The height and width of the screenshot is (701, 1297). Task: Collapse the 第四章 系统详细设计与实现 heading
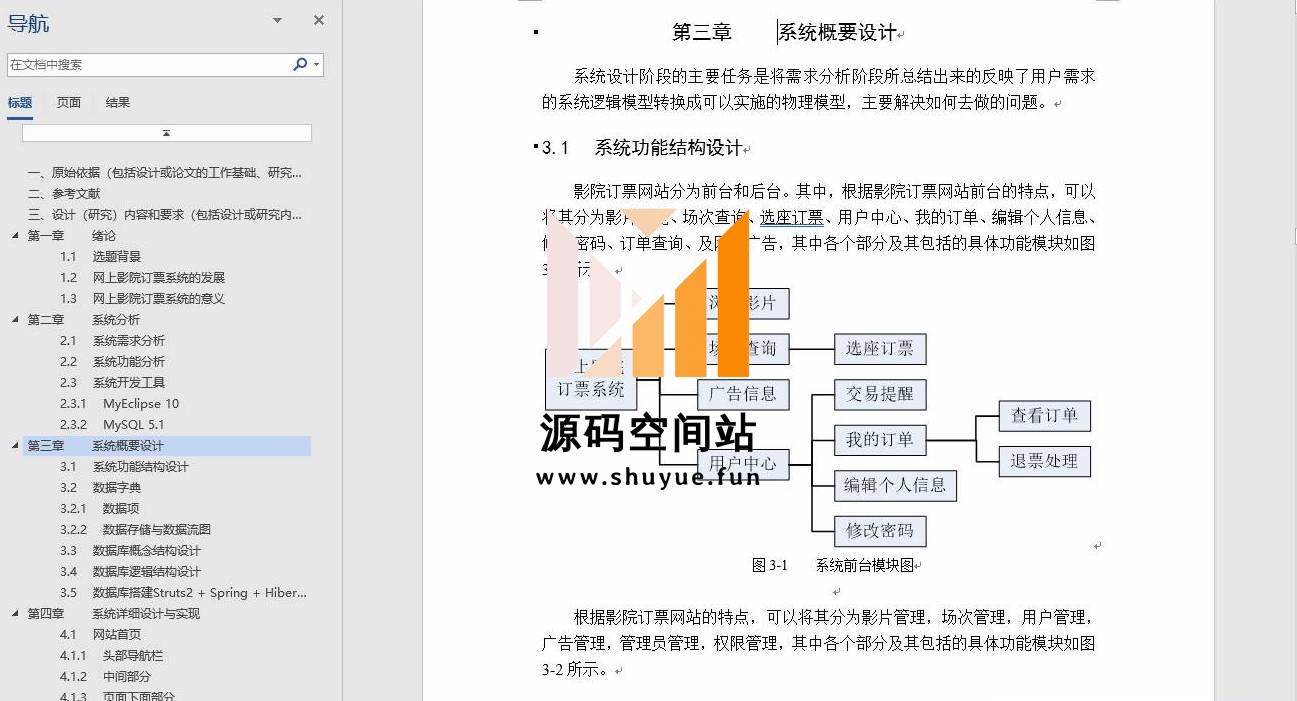click(15, 614)
